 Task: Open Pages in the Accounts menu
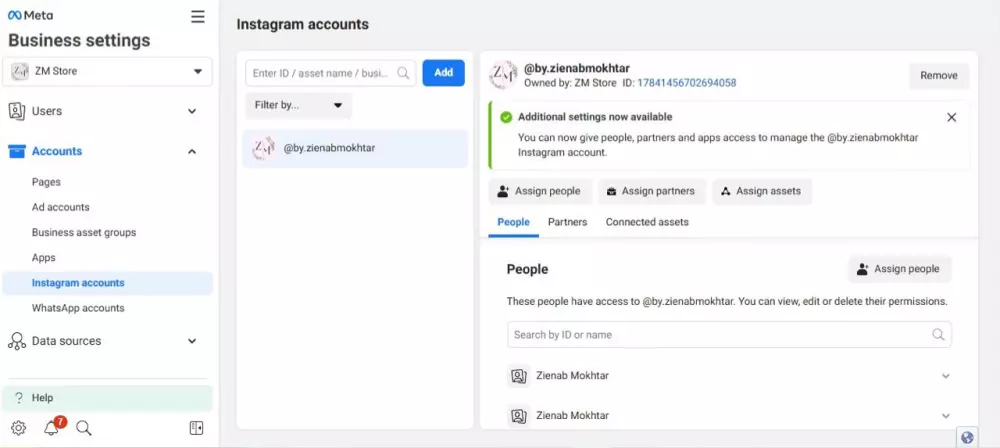(46, 182)
